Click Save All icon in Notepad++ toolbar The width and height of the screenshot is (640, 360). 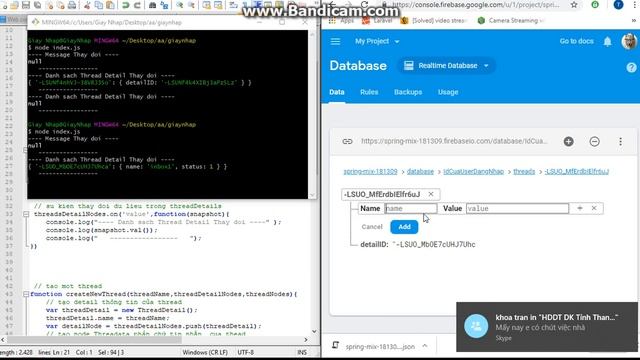[37, 5]
